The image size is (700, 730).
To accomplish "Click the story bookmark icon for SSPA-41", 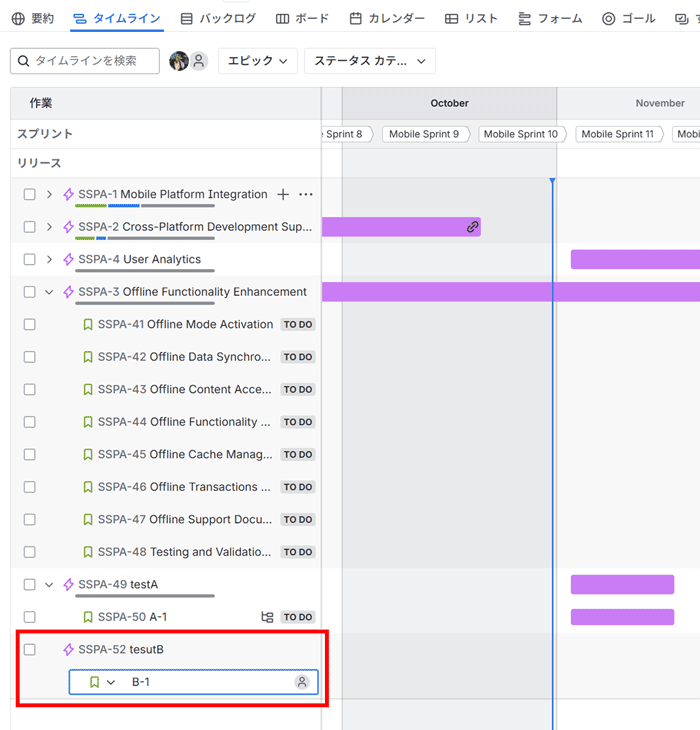I will [x=88, y=325].
